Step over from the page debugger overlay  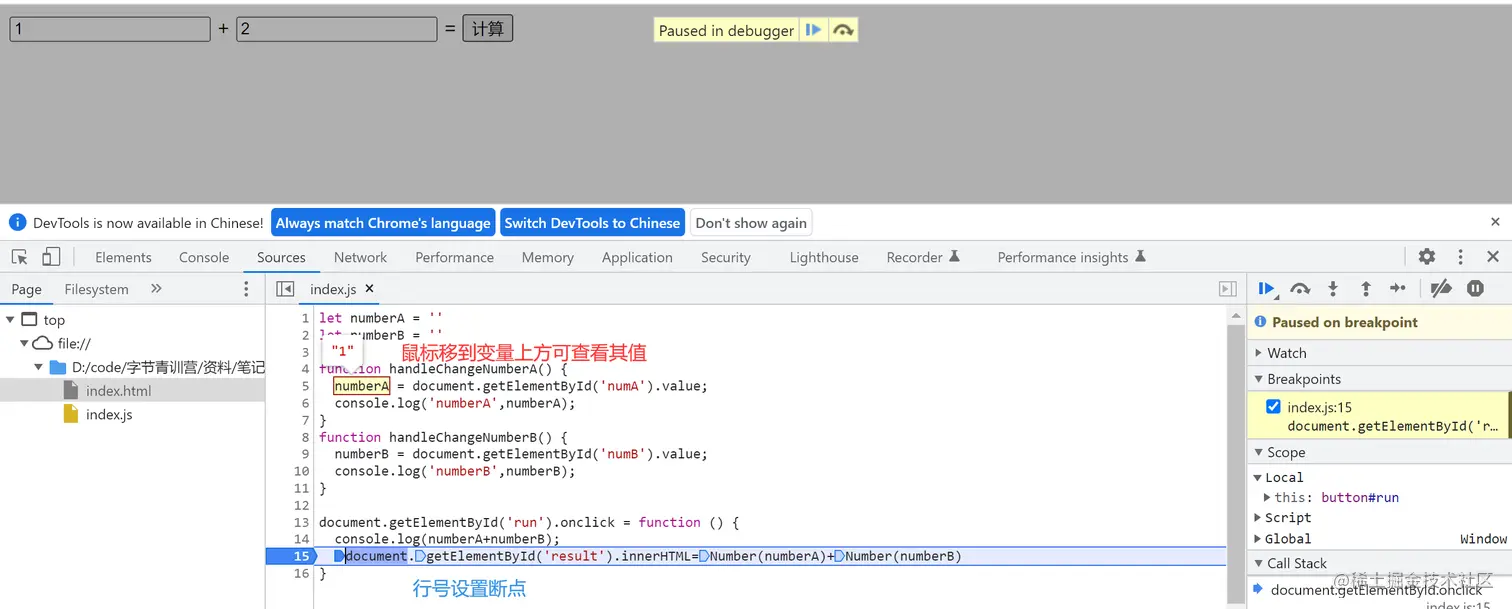pyautogui.click(x=843, y=30)
